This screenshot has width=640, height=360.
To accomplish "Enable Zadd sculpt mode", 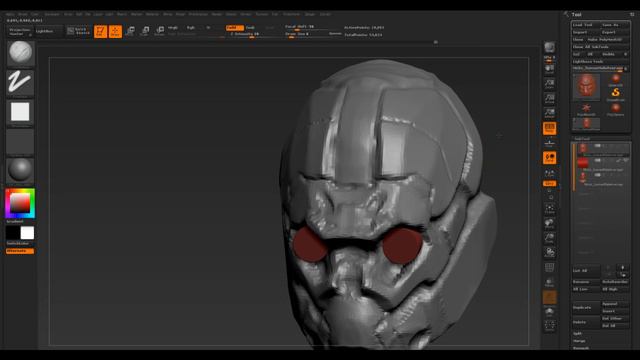I will click(234, 28).
